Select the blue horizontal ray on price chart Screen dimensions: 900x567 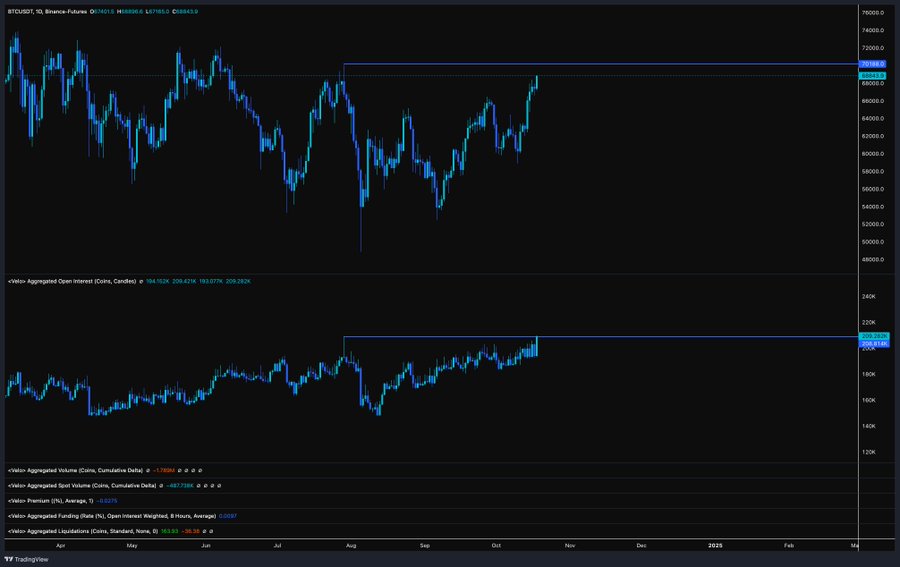coord(600,64)
